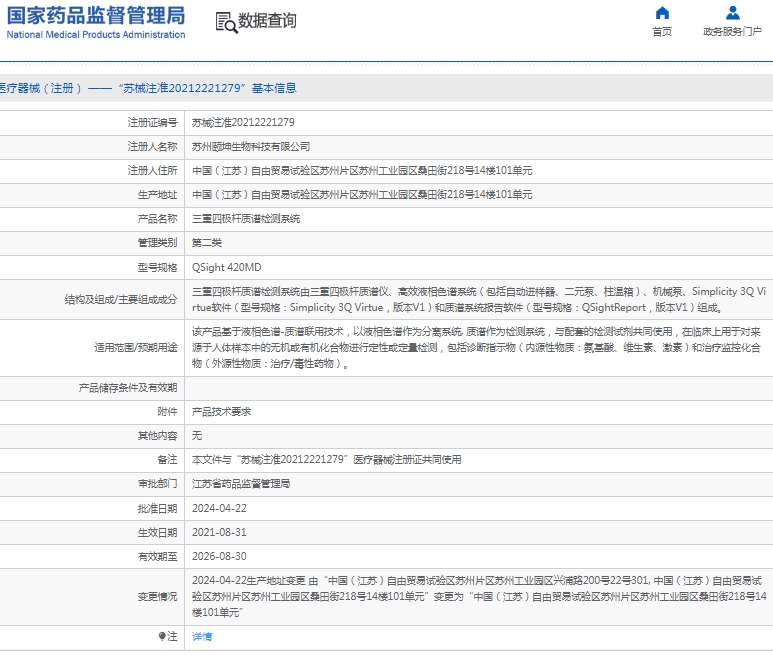Screen dimensions: 773x655
Task: Click the 批准日期 row label
Action: [x=157, y=508]
